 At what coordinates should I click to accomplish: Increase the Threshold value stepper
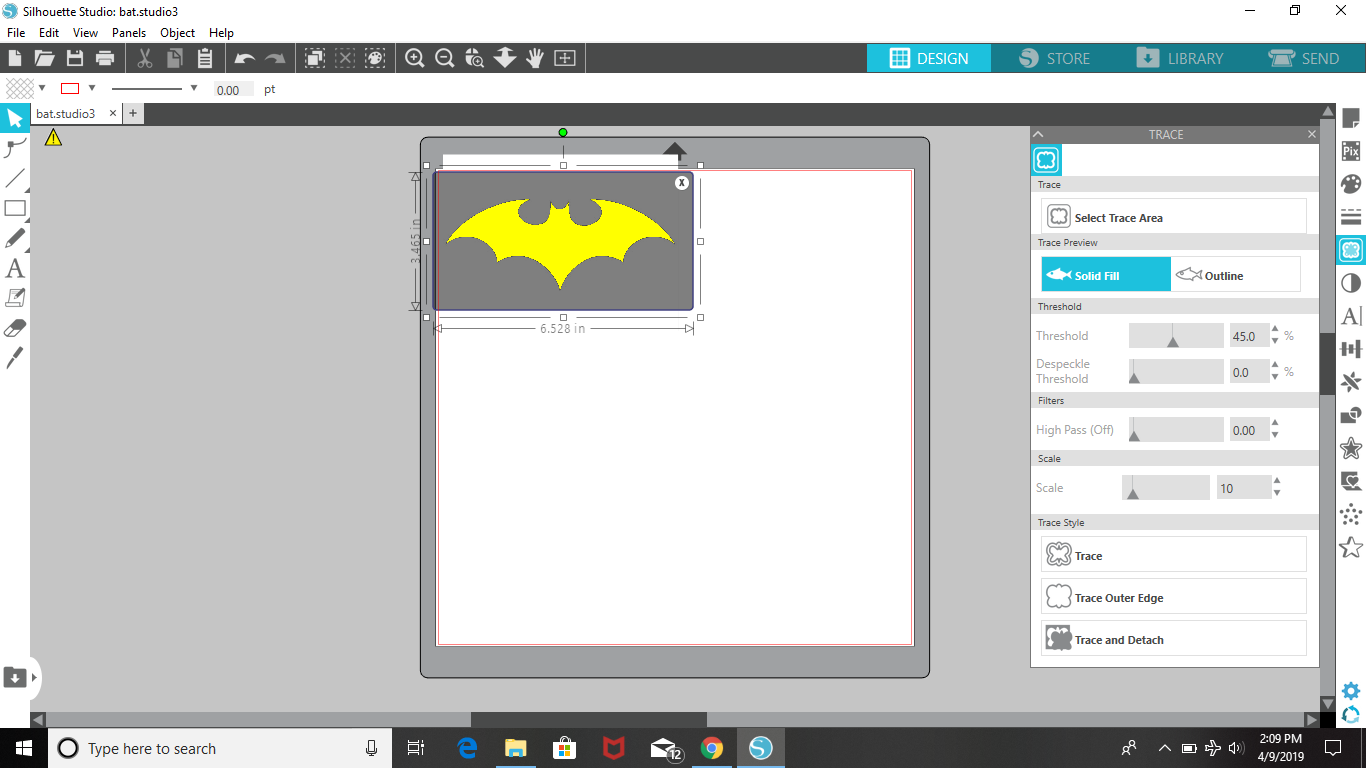(x=1275, y=330)
